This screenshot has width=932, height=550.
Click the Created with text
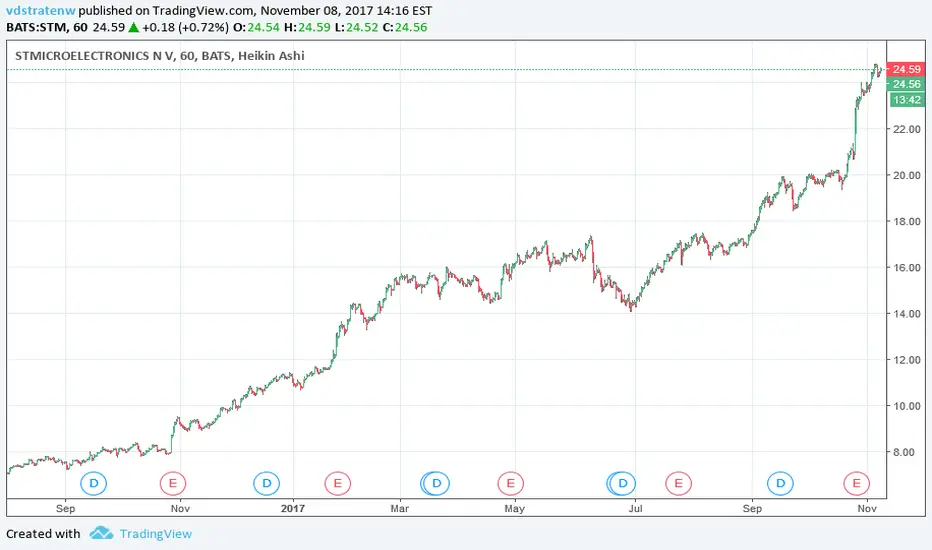(43, 534)
